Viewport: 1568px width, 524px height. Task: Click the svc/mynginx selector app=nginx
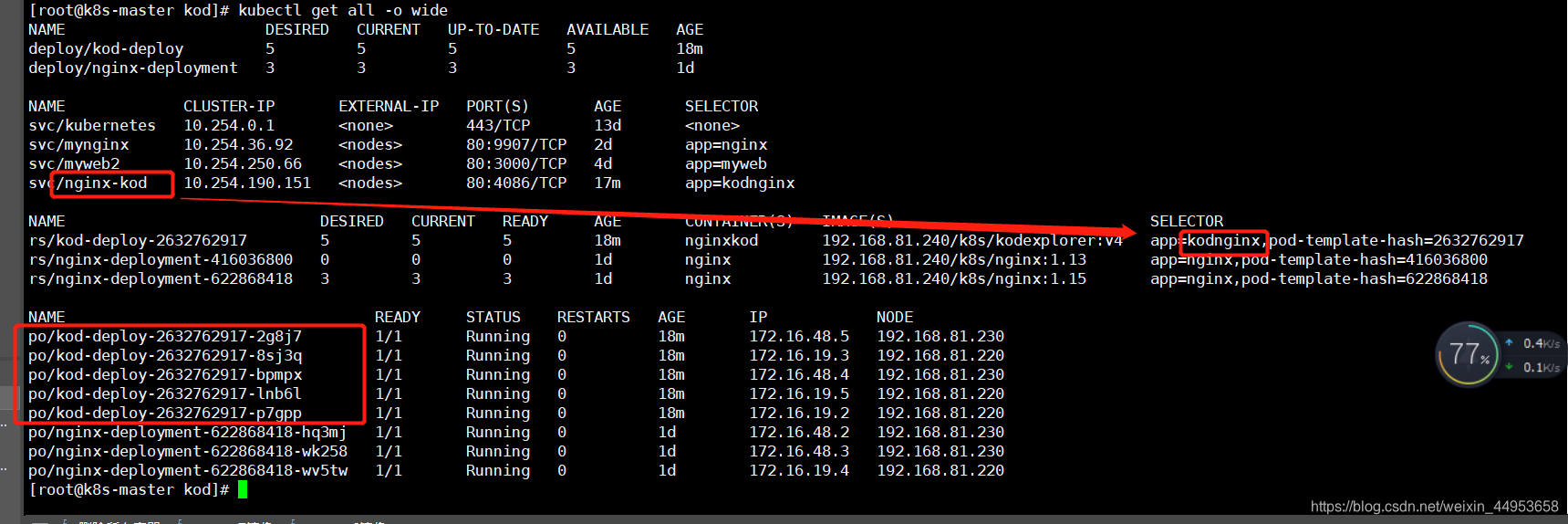point(726,144)
